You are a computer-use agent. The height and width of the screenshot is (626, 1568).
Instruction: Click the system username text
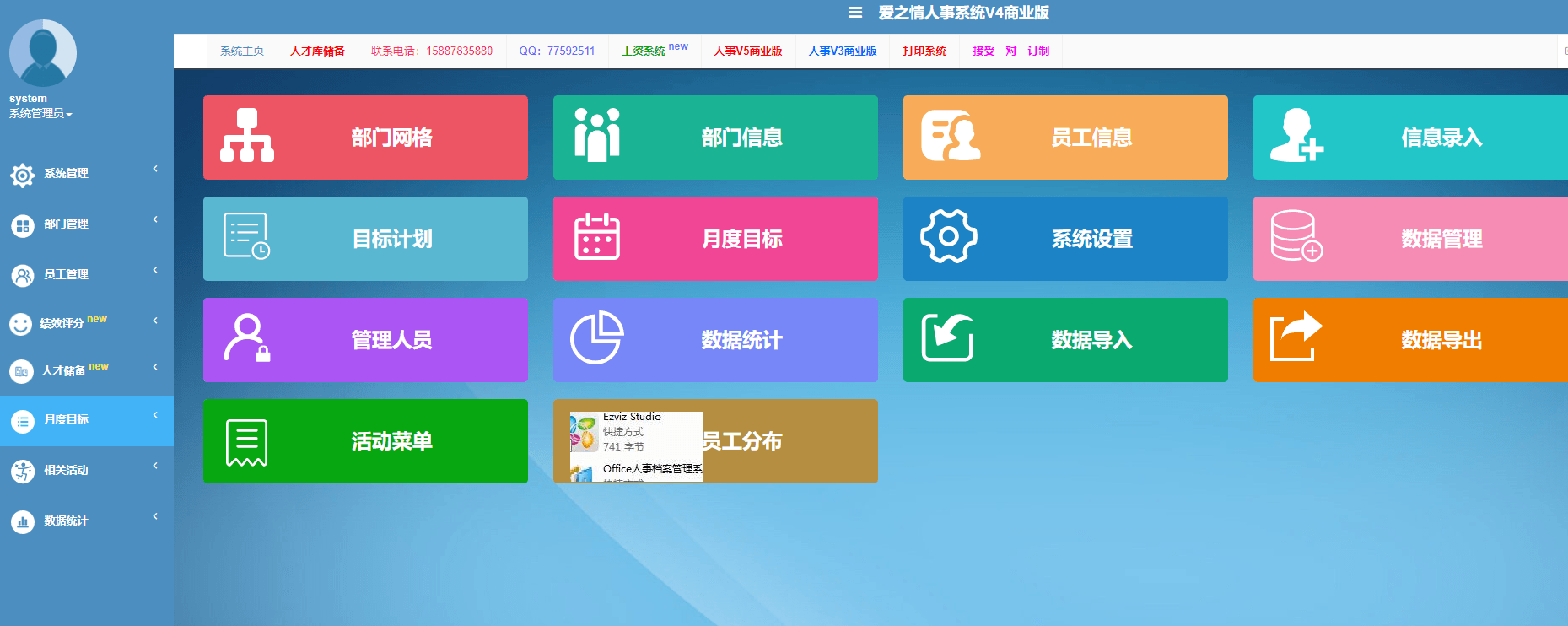28,99
